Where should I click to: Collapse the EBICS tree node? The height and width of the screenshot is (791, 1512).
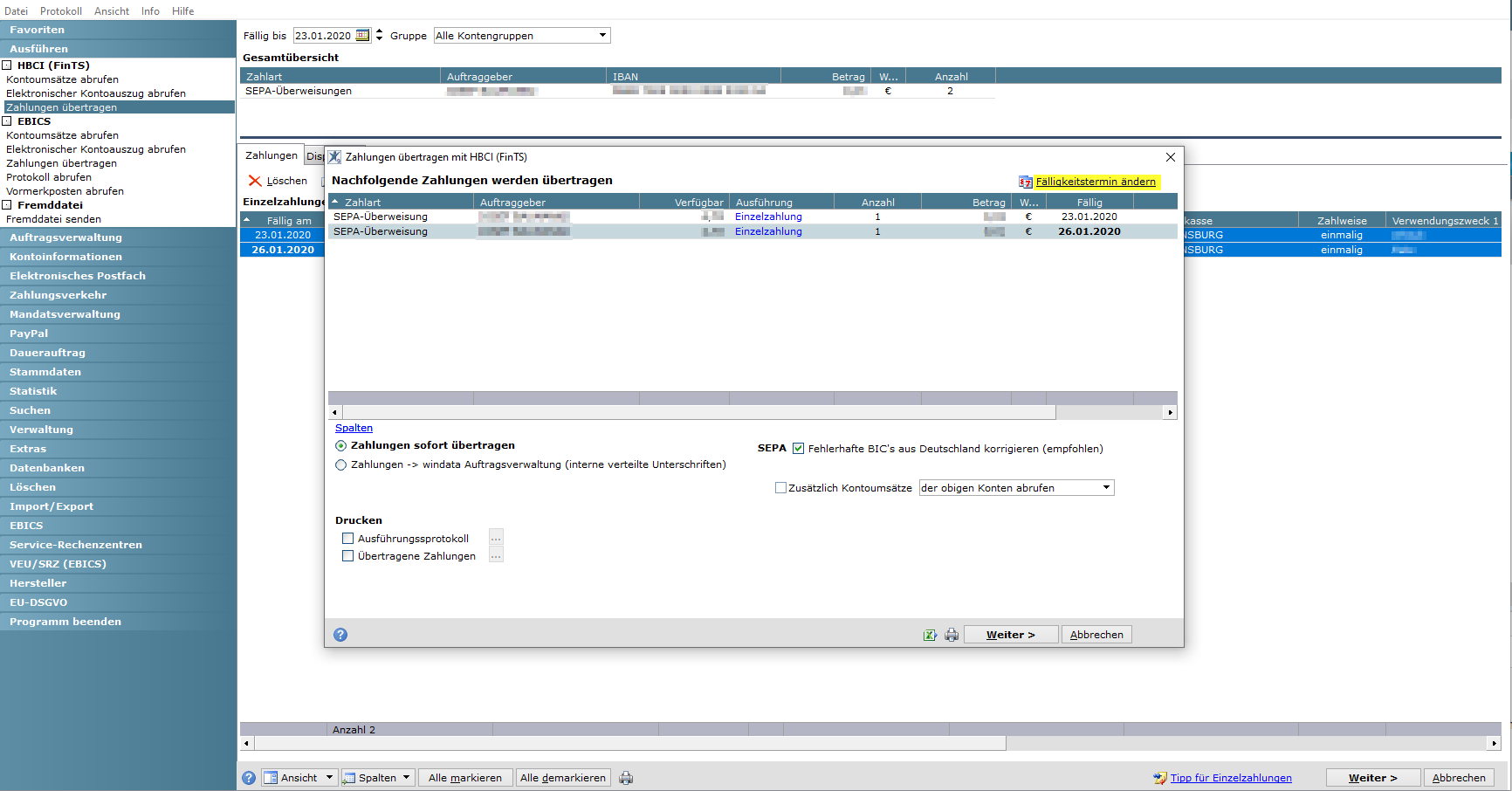[x=7, y=121]
